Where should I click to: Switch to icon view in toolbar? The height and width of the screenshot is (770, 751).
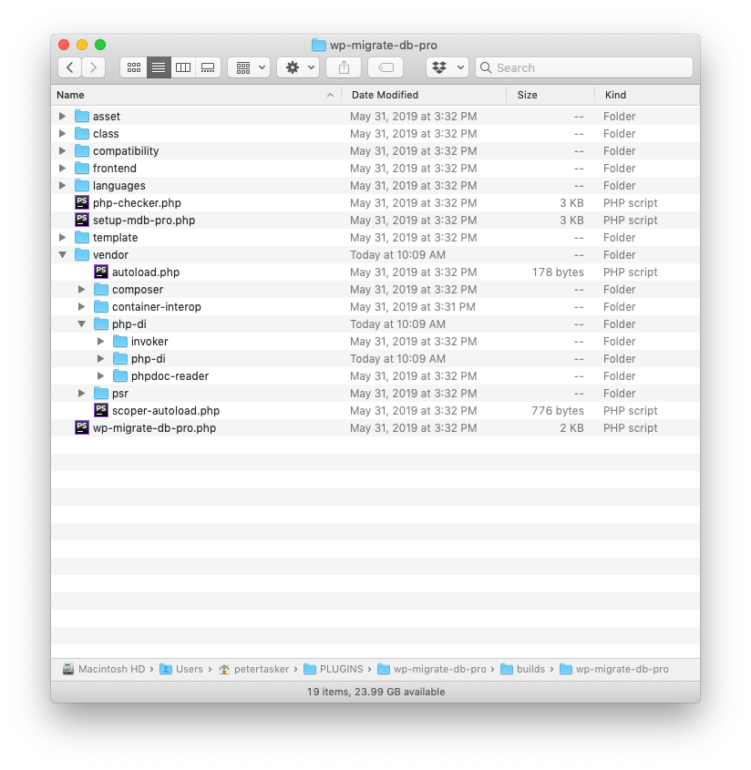point(133,67)
